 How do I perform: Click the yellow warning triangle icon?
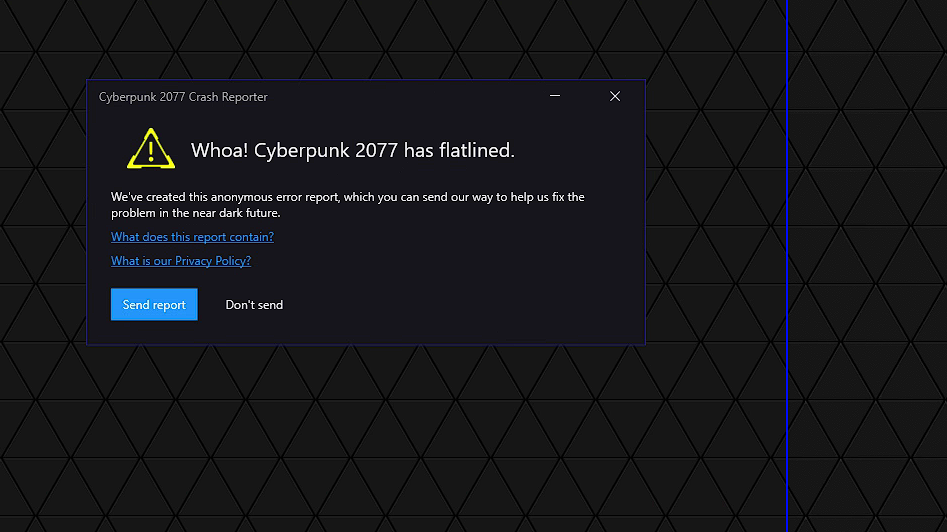pyautogui.click(x=151, y=149)
